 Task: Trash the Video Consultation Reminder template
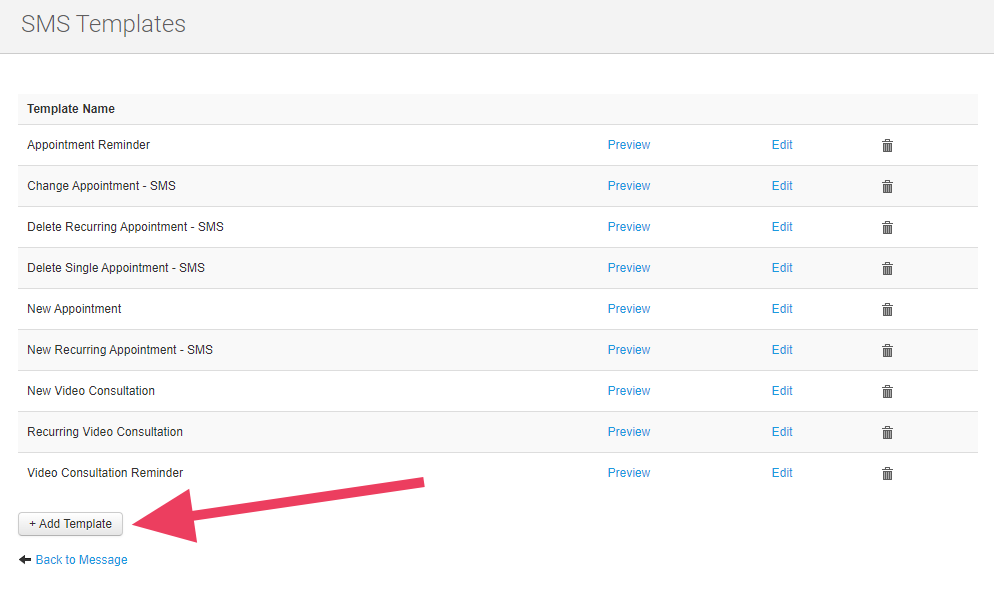point(887,474)
